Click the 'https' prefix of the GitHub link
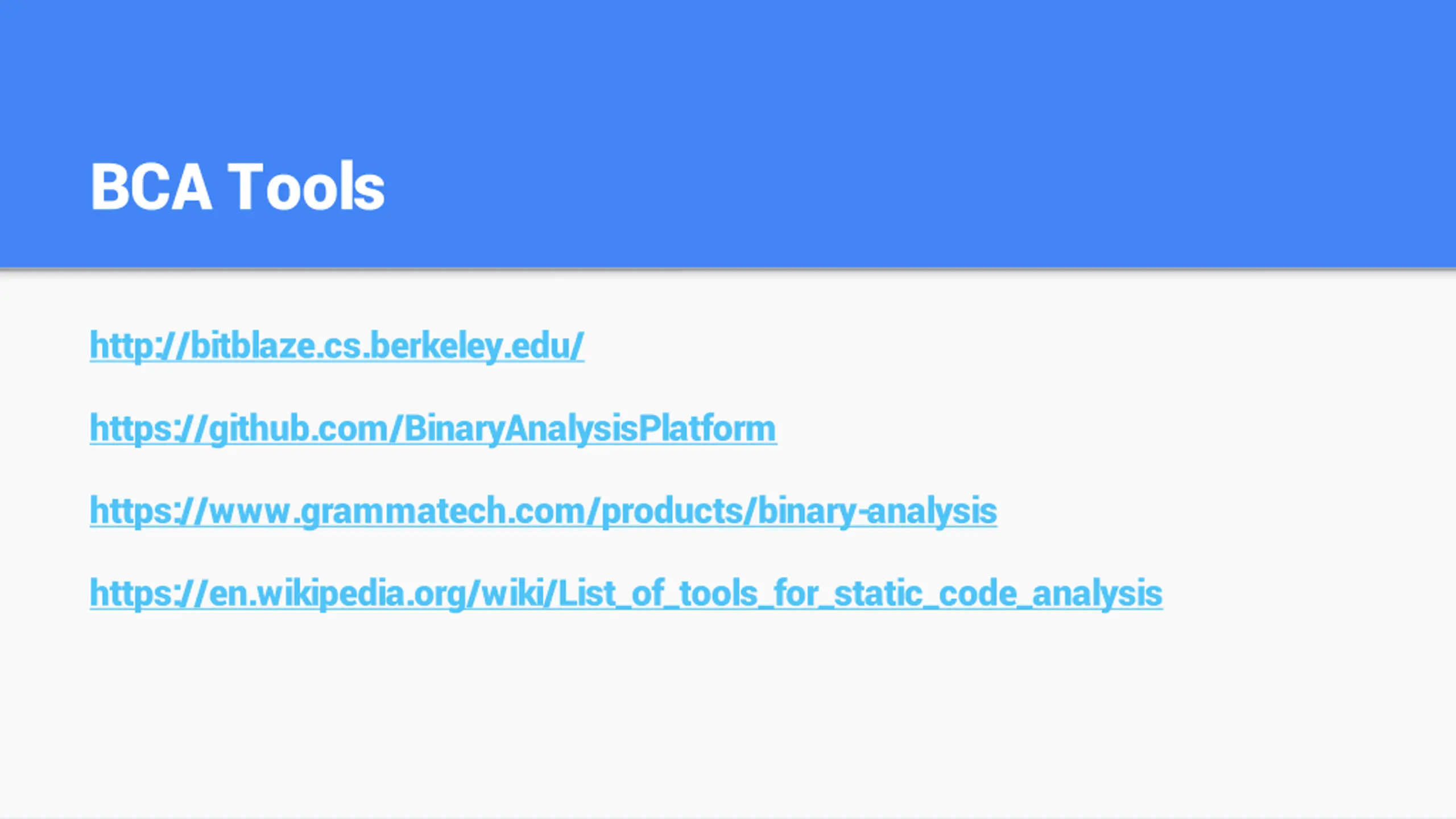Screen dimensions: 1456x819 click(x=130, y=428)
